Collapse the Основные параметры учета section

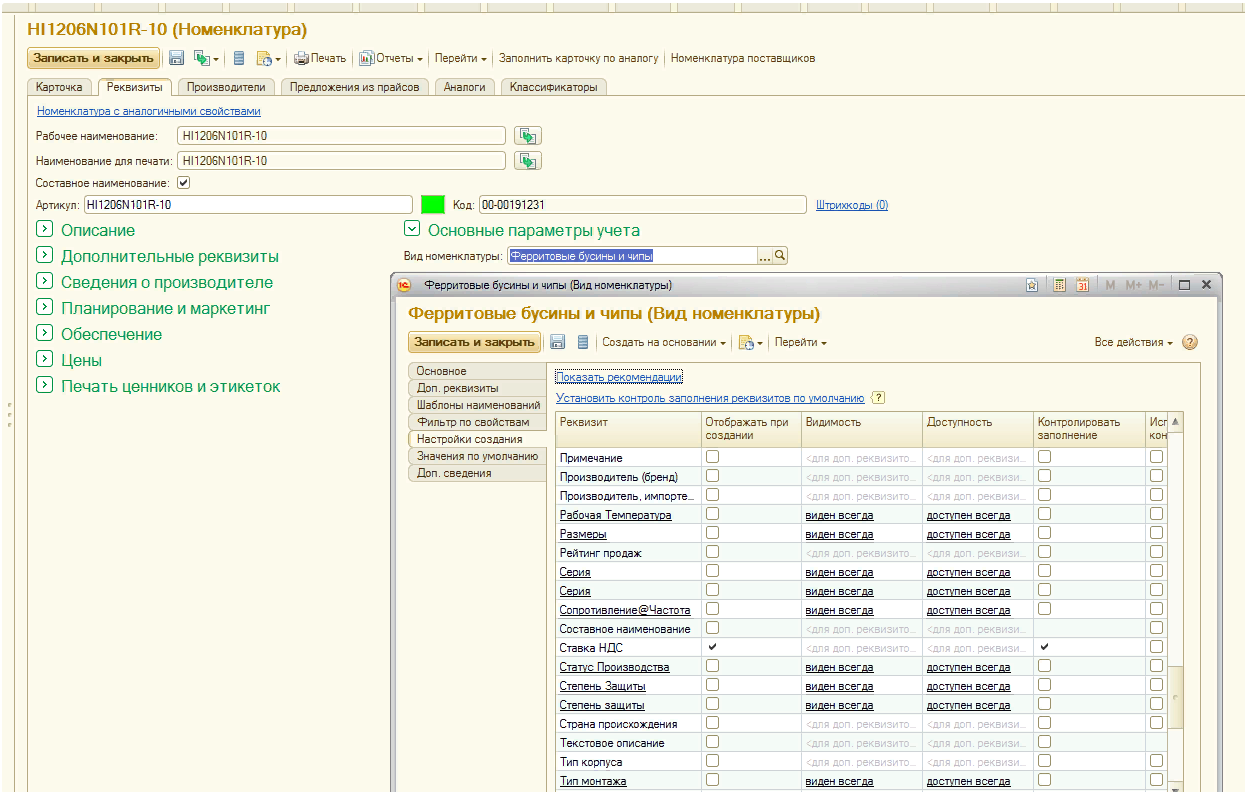pos(410,230)
